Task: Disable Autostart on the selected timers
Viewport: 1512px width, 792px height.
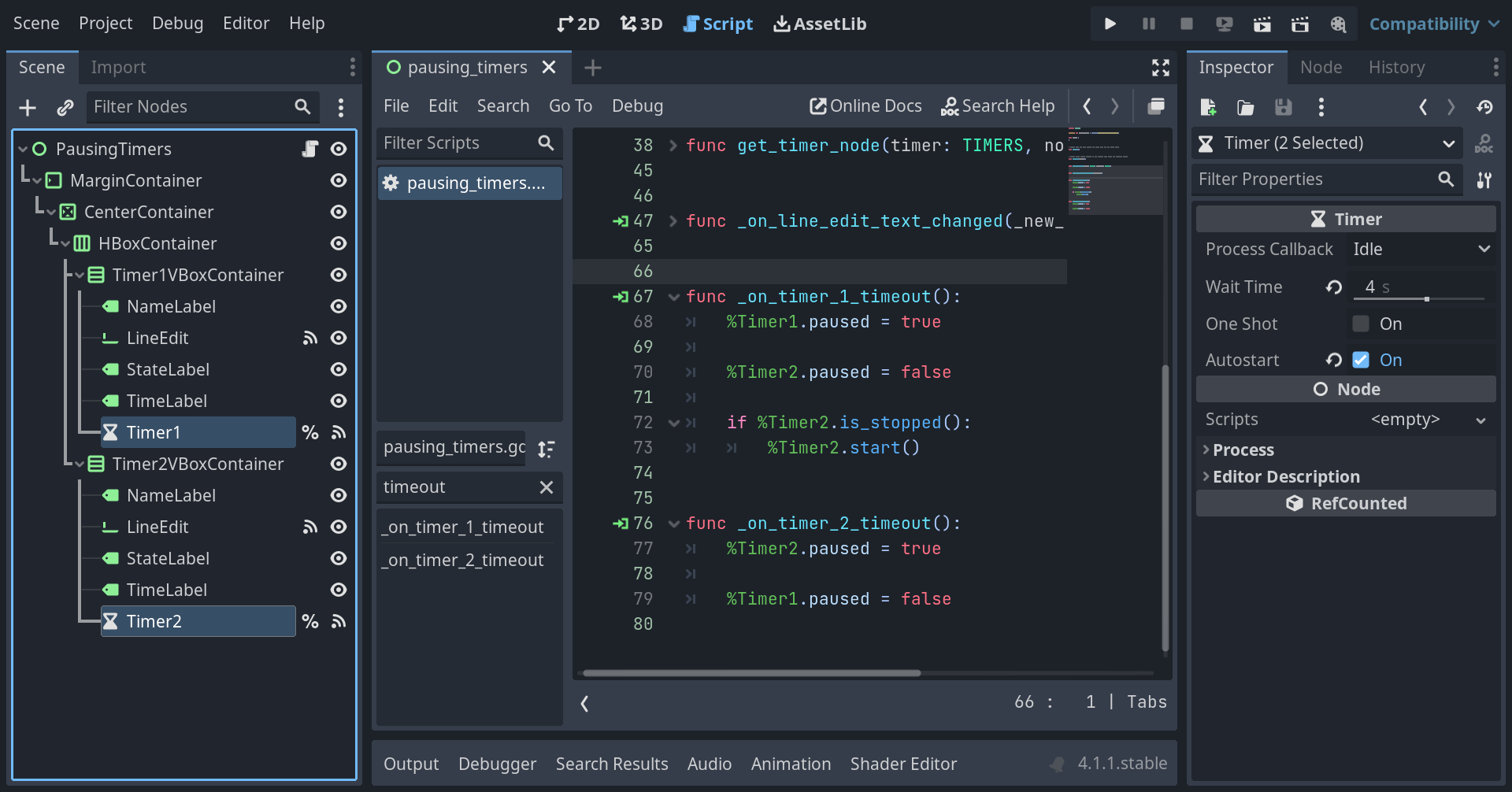Action: pyautogui.click(x=1361, y=360)
